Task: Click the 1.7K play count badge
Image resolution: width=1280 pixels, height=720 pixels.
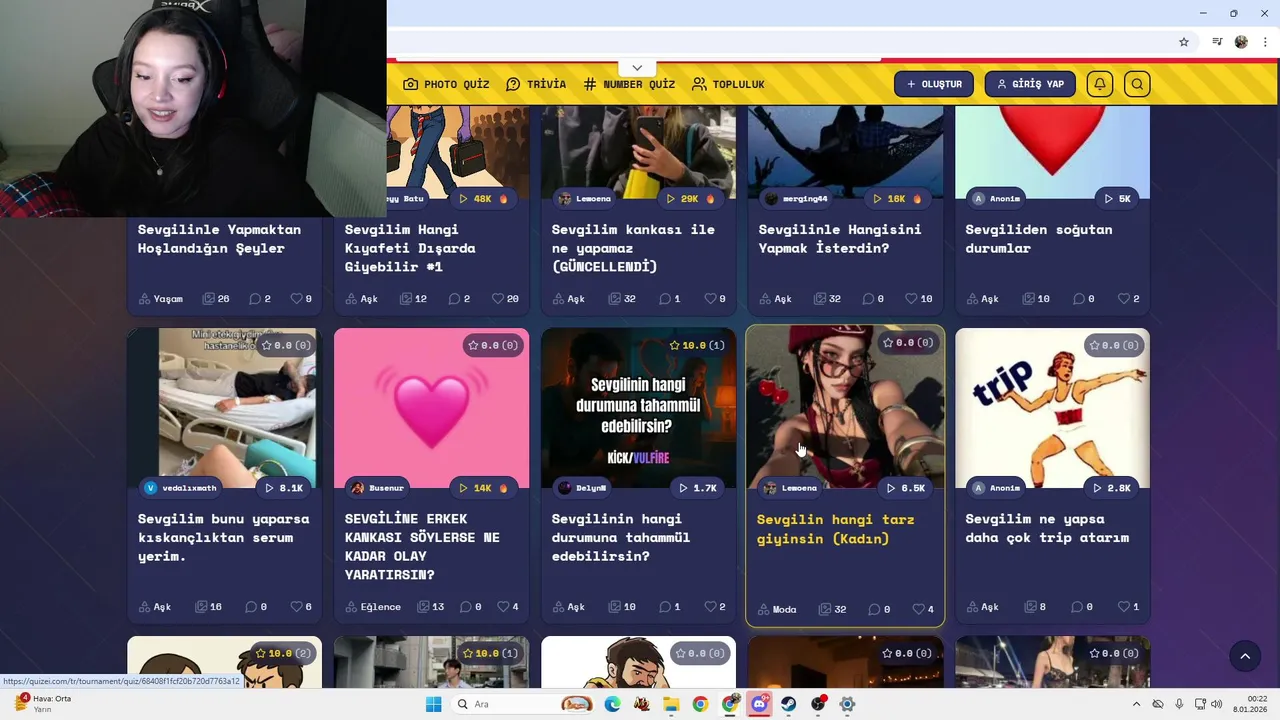Action: point(697,488)
